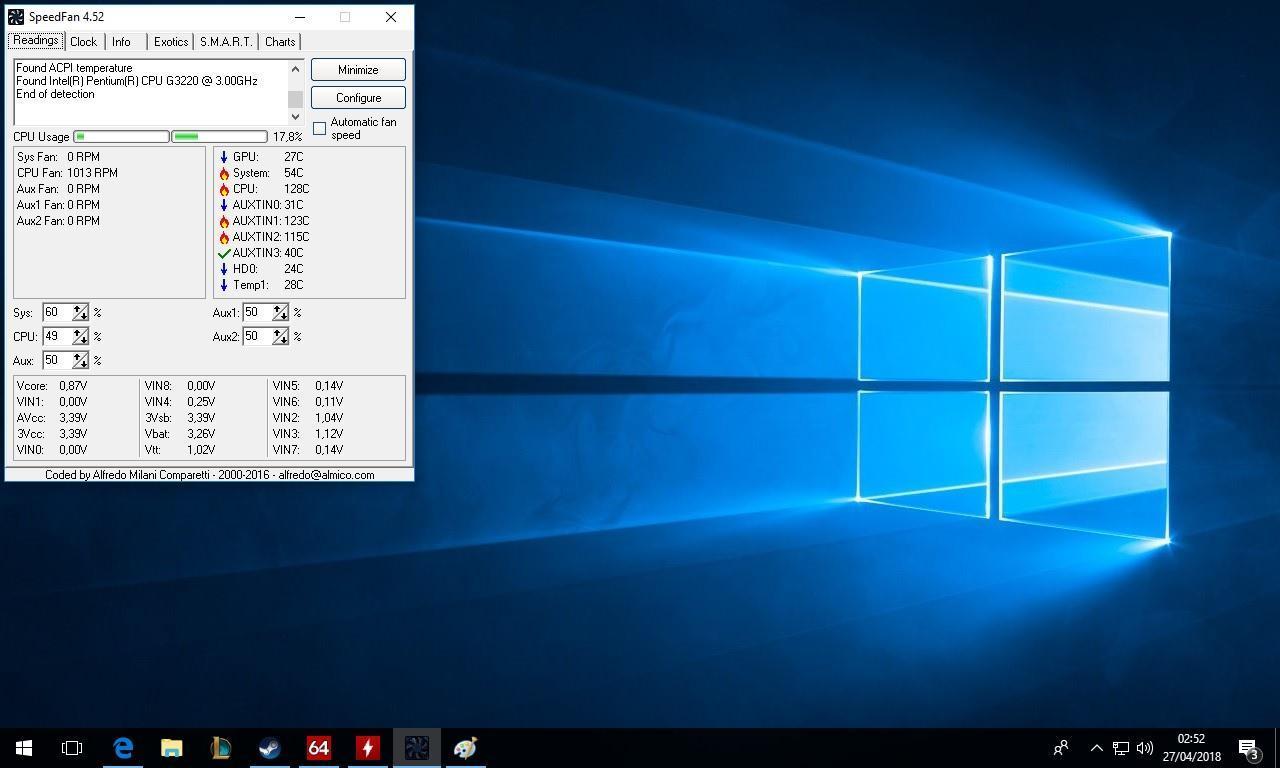
Task: Click the CPU speed spinner arrows
Action: 80,337
